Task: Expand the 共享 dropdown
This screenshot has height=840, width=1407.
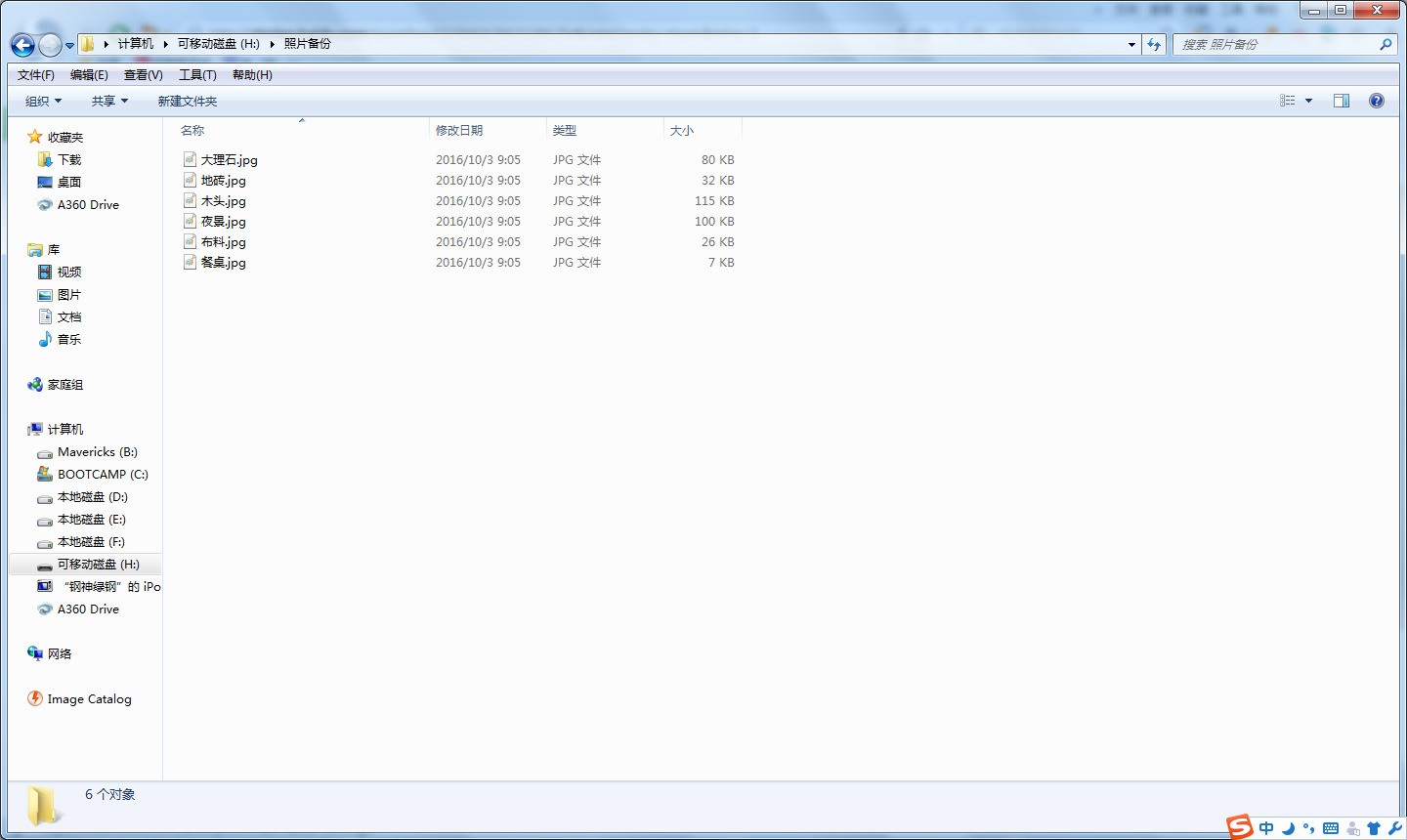Action: coord(109,101)
